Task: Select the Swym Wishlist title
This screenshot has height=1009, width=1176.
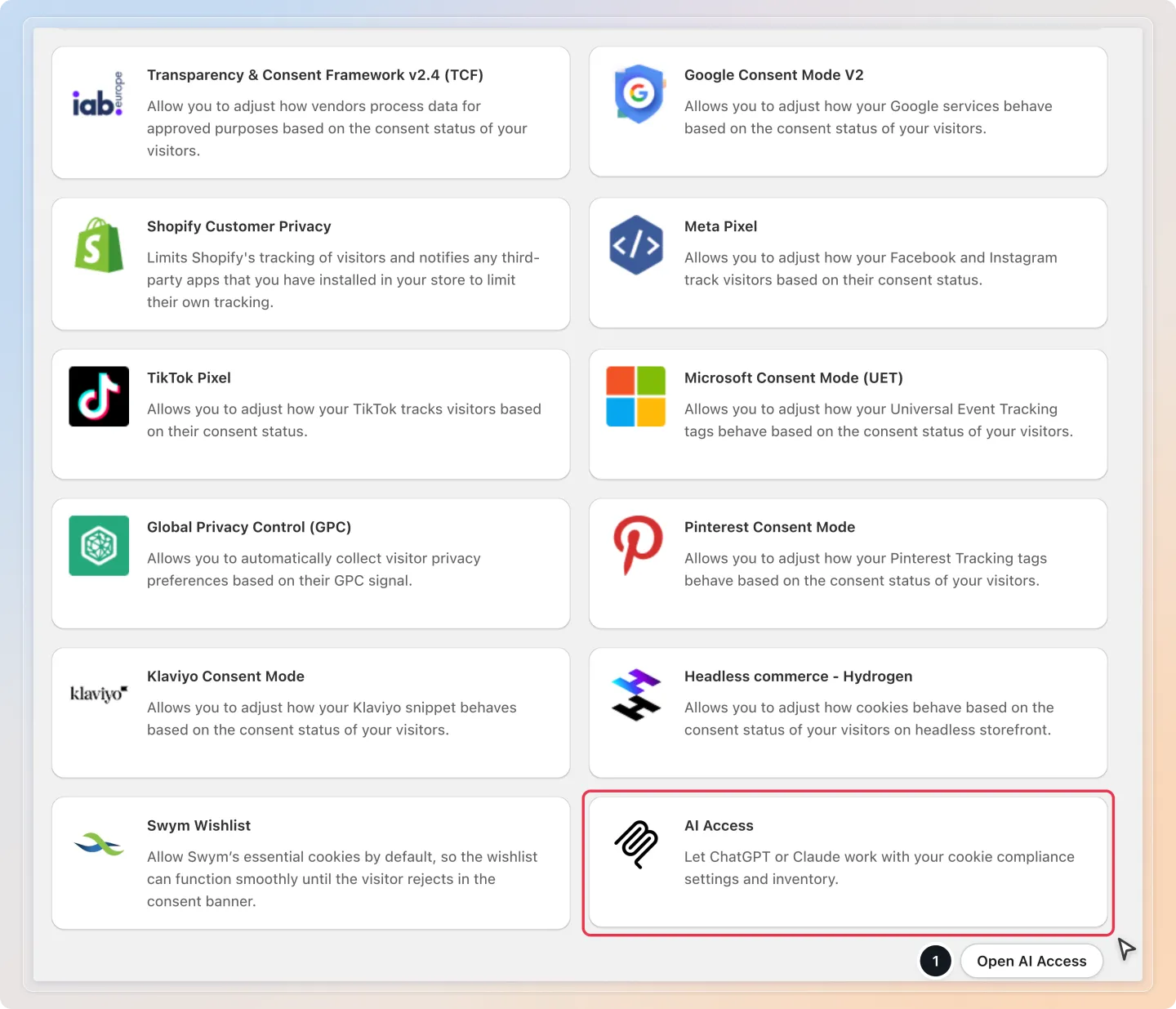Action: coord(199,826)
